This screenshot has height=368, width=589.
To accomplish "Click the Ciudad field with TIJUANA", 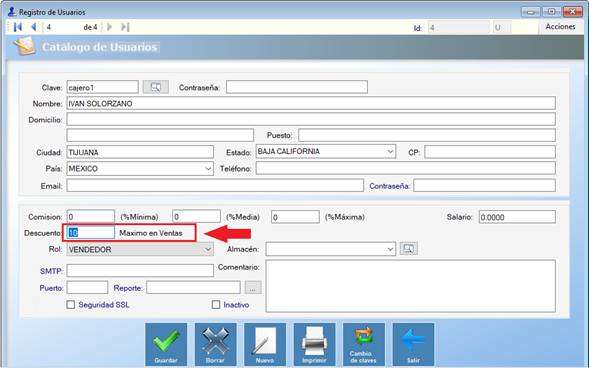I will point(140,152).
